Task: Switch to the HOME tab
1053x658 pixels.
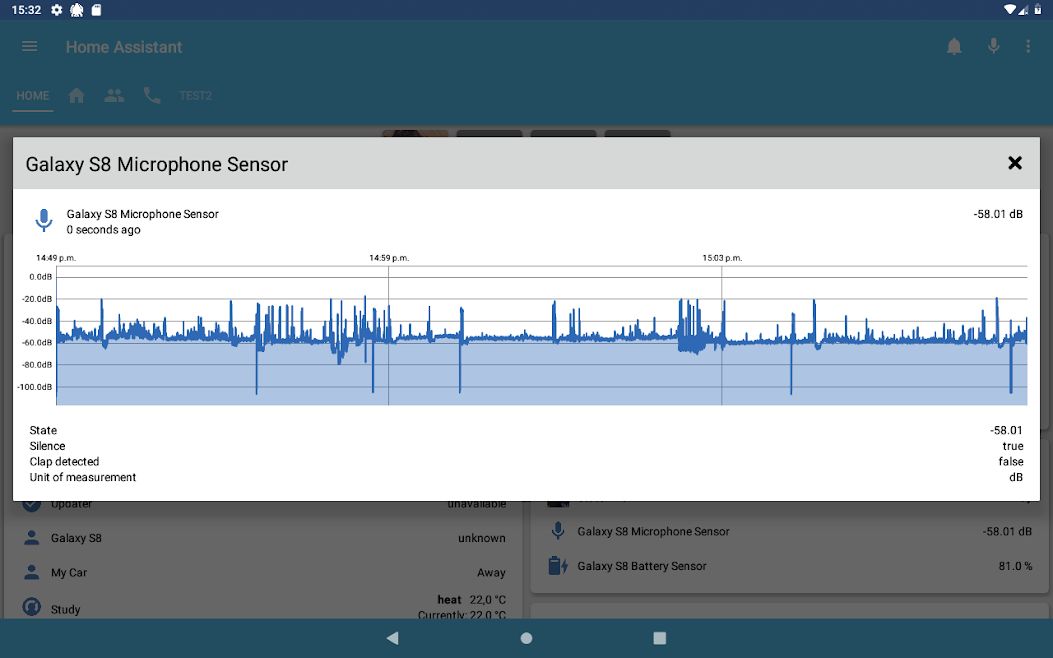Action: point(33,95)
